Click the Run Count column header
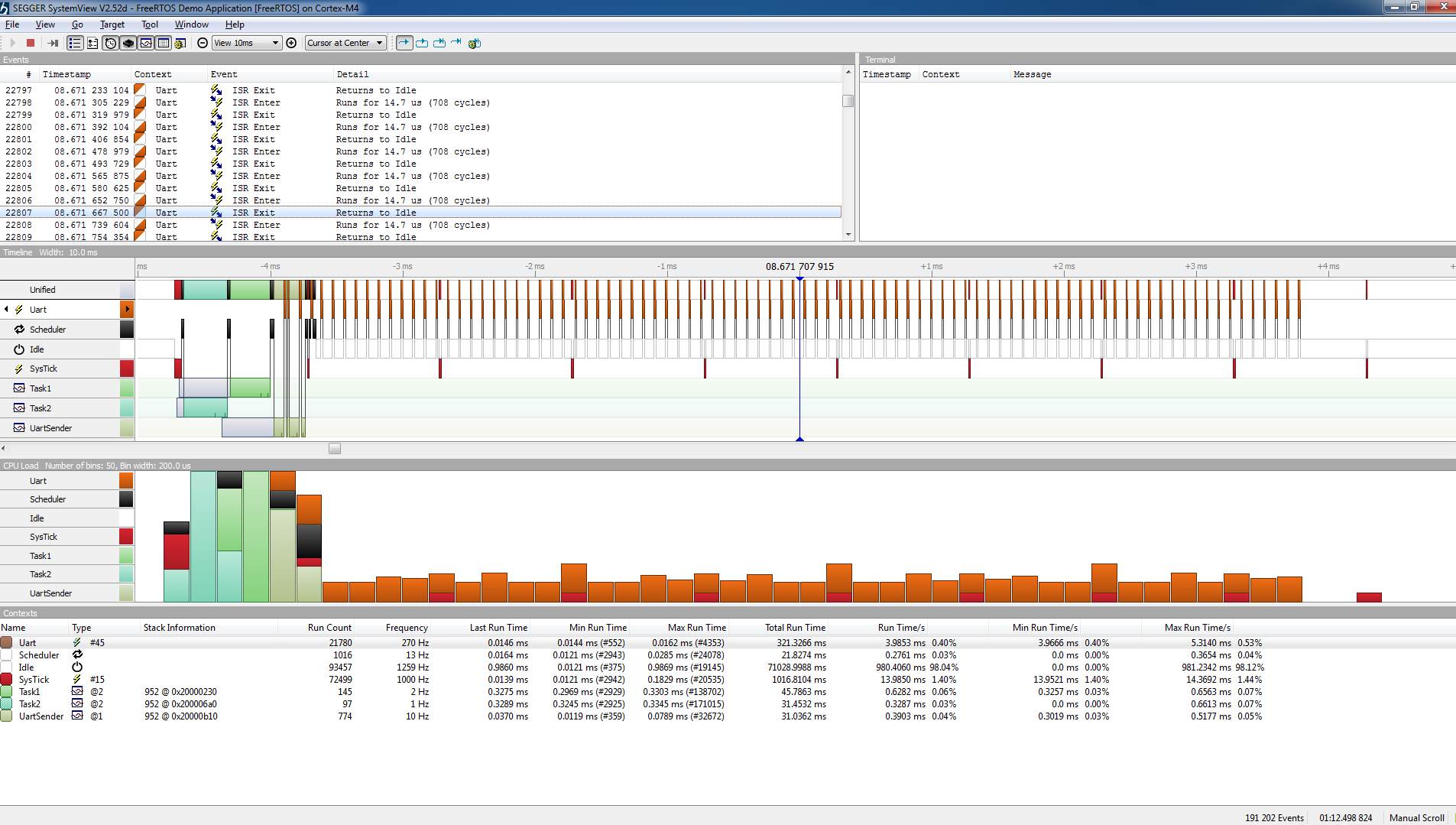The width and height of the screenshot is (1456, 825). pyautogui.click(x=329, y=628)
